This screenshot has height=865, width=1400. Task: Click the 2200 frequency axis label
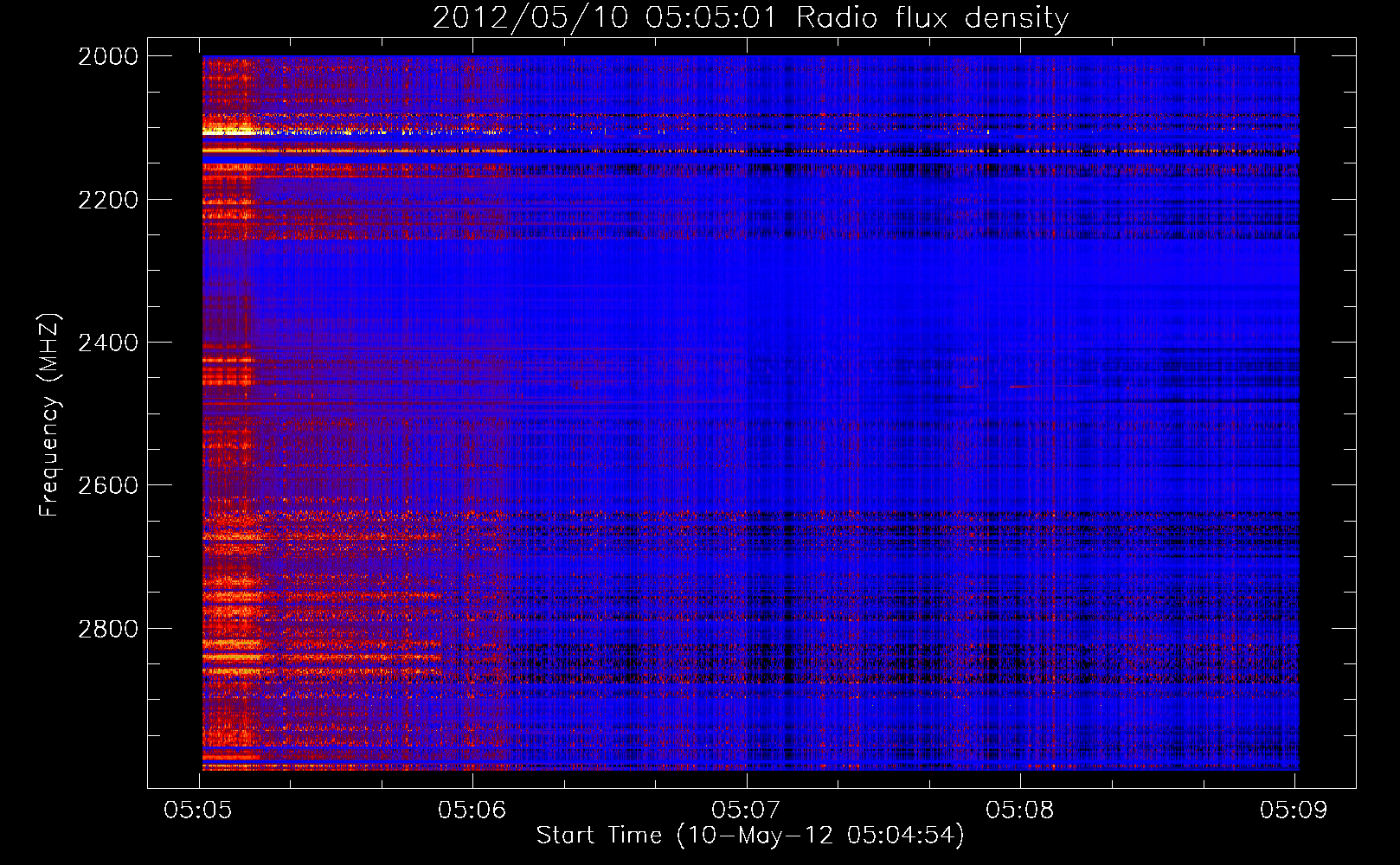[x=108, y=200]
